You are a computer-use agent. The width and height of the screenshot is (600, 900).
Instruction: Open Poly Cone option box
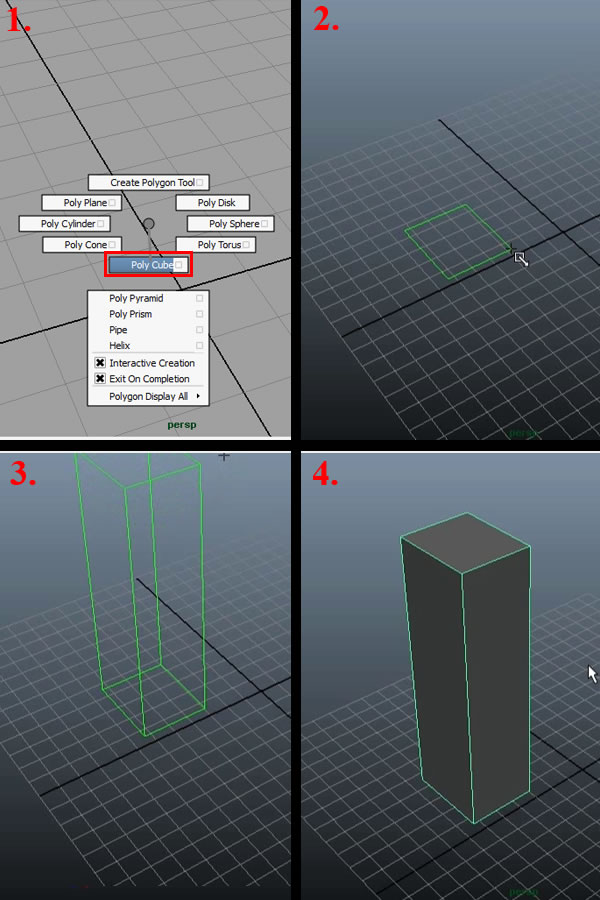tap(113, 244)
